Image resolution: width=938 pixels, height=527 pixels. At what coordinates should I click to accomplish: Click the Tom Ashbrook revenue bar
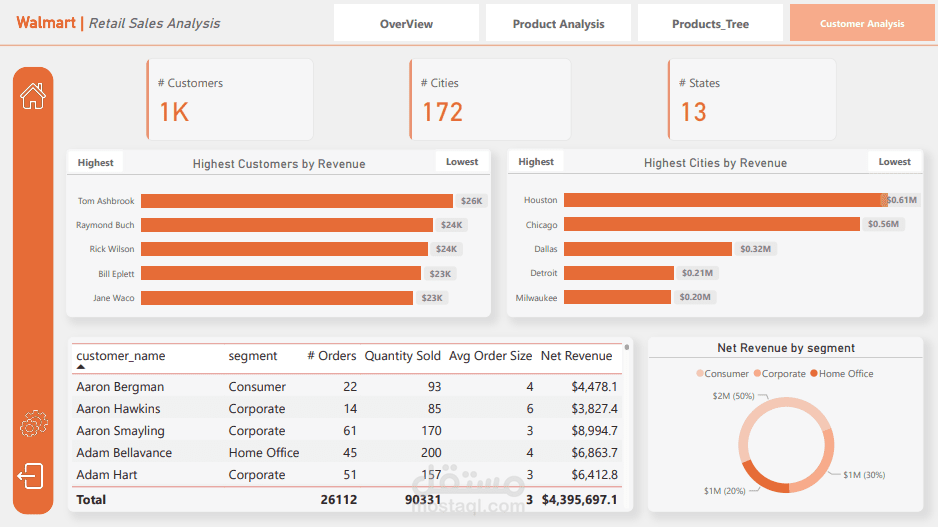296,201
